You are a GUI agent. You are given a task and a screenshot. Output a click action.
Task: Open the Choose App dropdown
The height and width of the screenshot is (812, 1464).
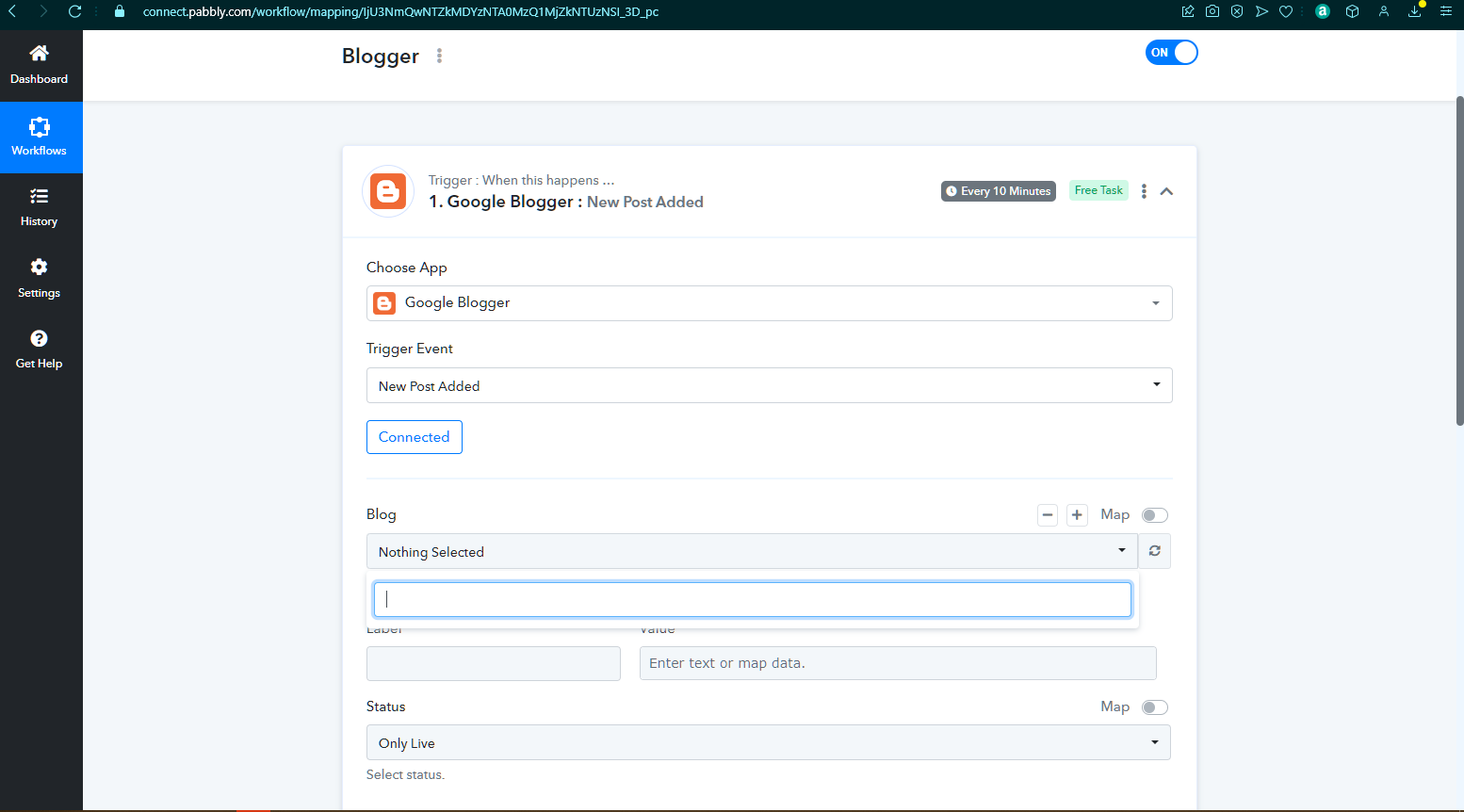click(769, 303)
